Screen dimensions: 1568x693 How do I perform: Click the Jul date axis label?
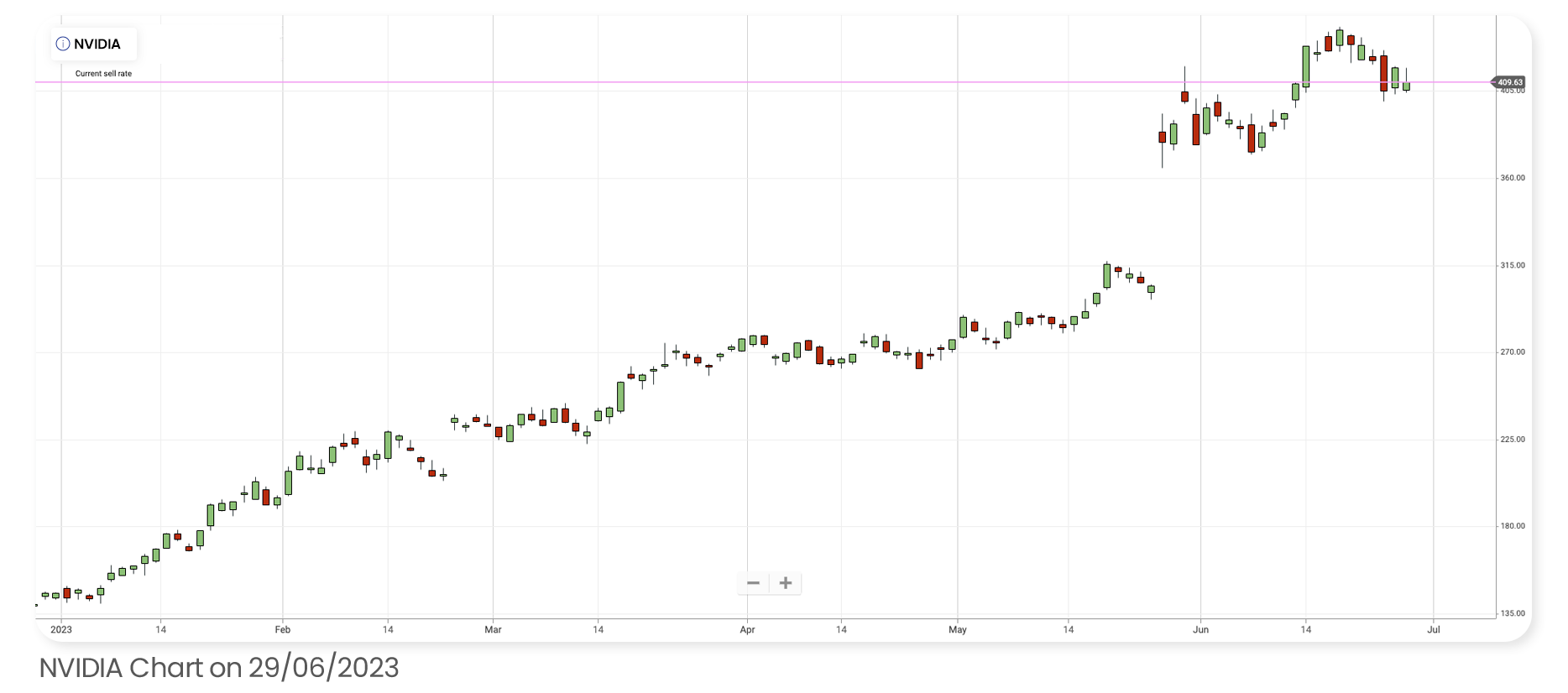tap(1434, 629)
